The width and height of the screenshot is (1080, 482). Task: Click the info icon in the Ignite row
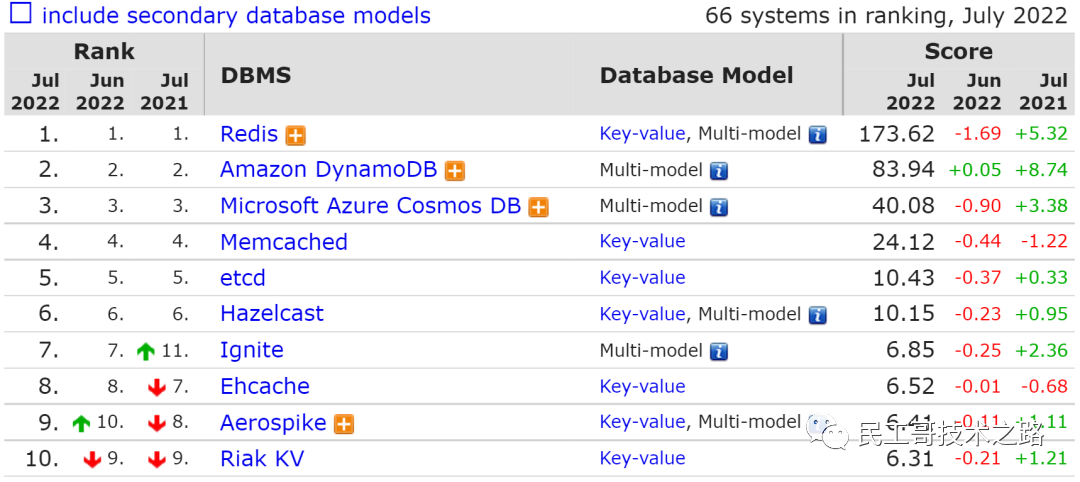719,351
